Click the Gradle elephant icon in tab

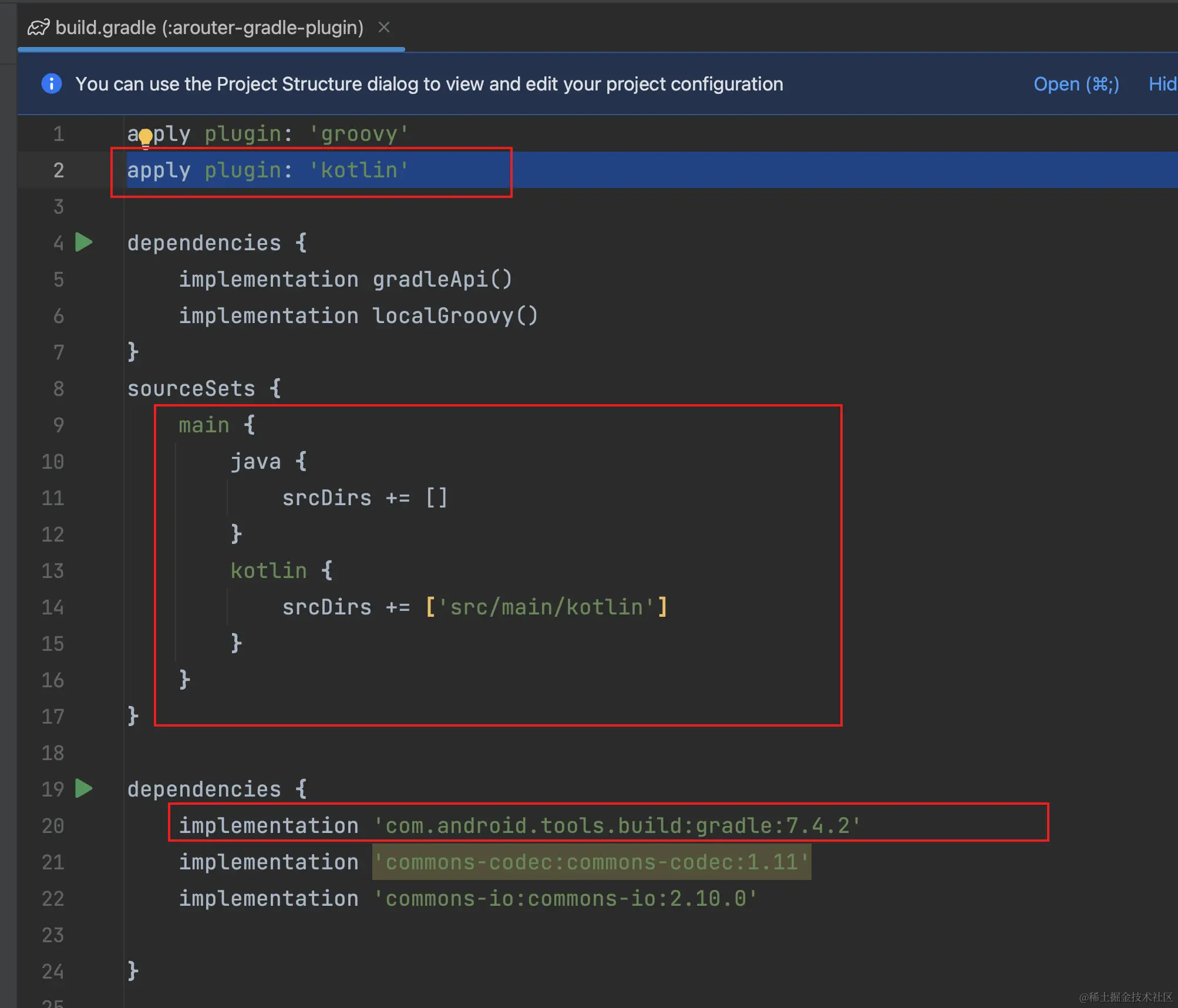point(39,27)
